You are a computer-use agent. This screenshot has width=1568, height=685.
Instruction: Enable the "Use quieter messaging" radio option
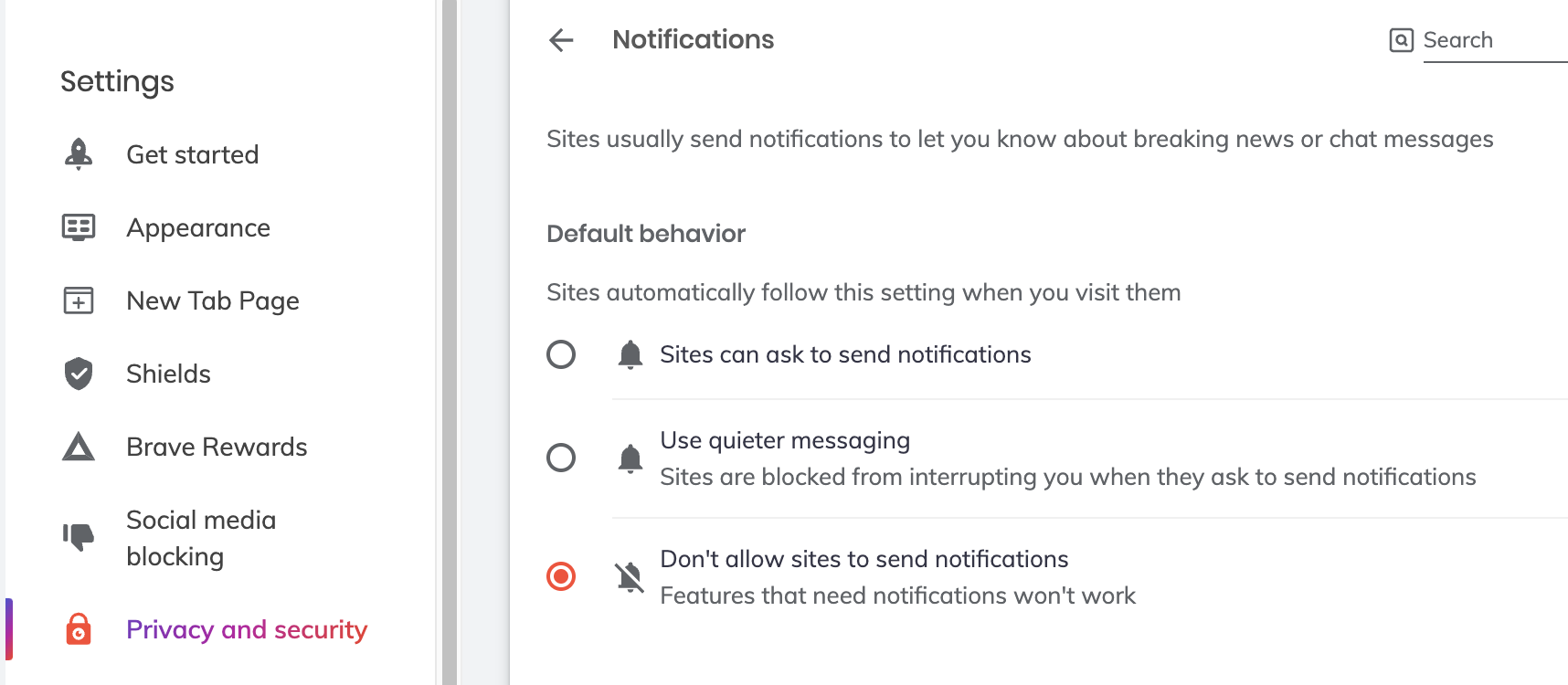[561, 458]
